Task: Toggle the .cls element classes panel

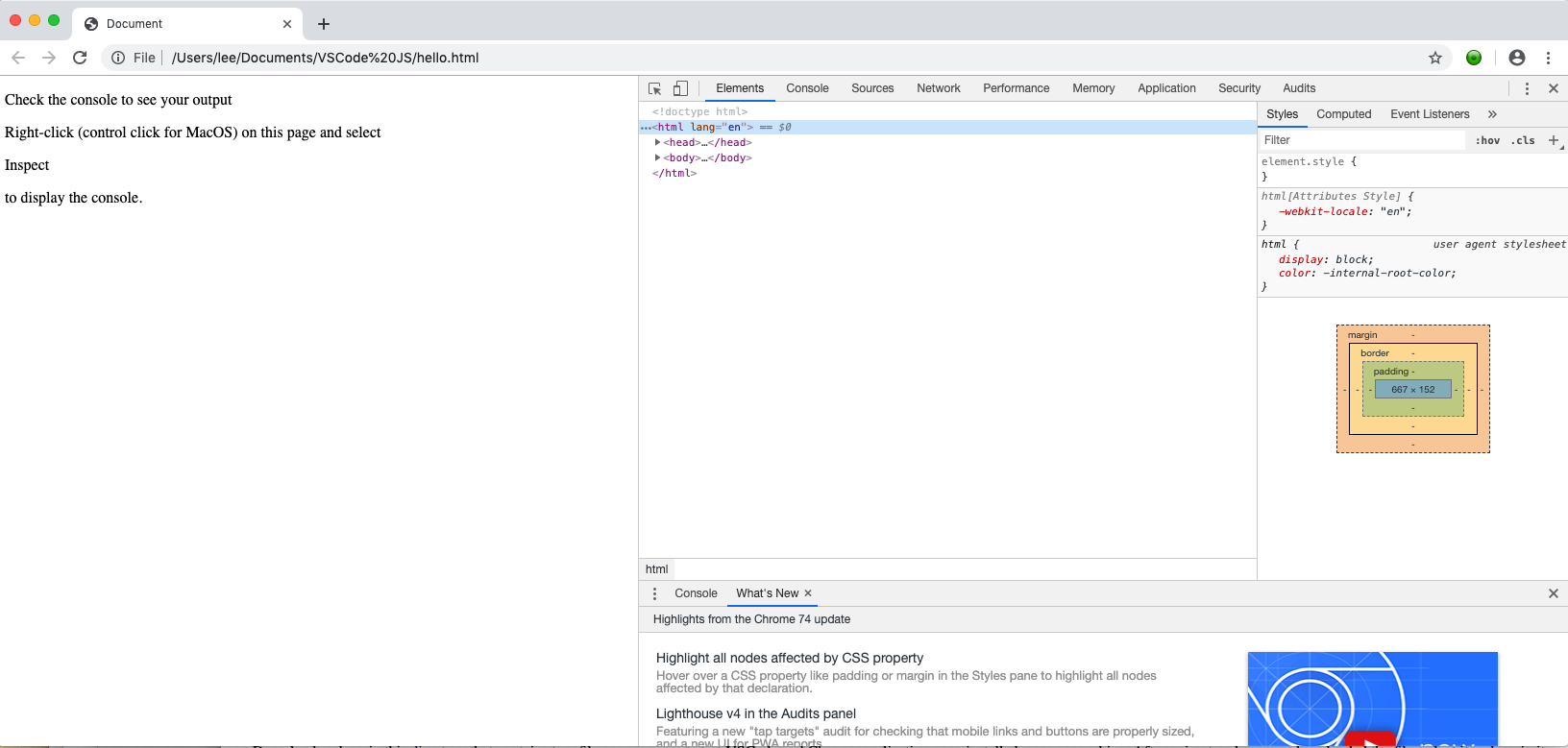Action: click(x=1523, y=140)
